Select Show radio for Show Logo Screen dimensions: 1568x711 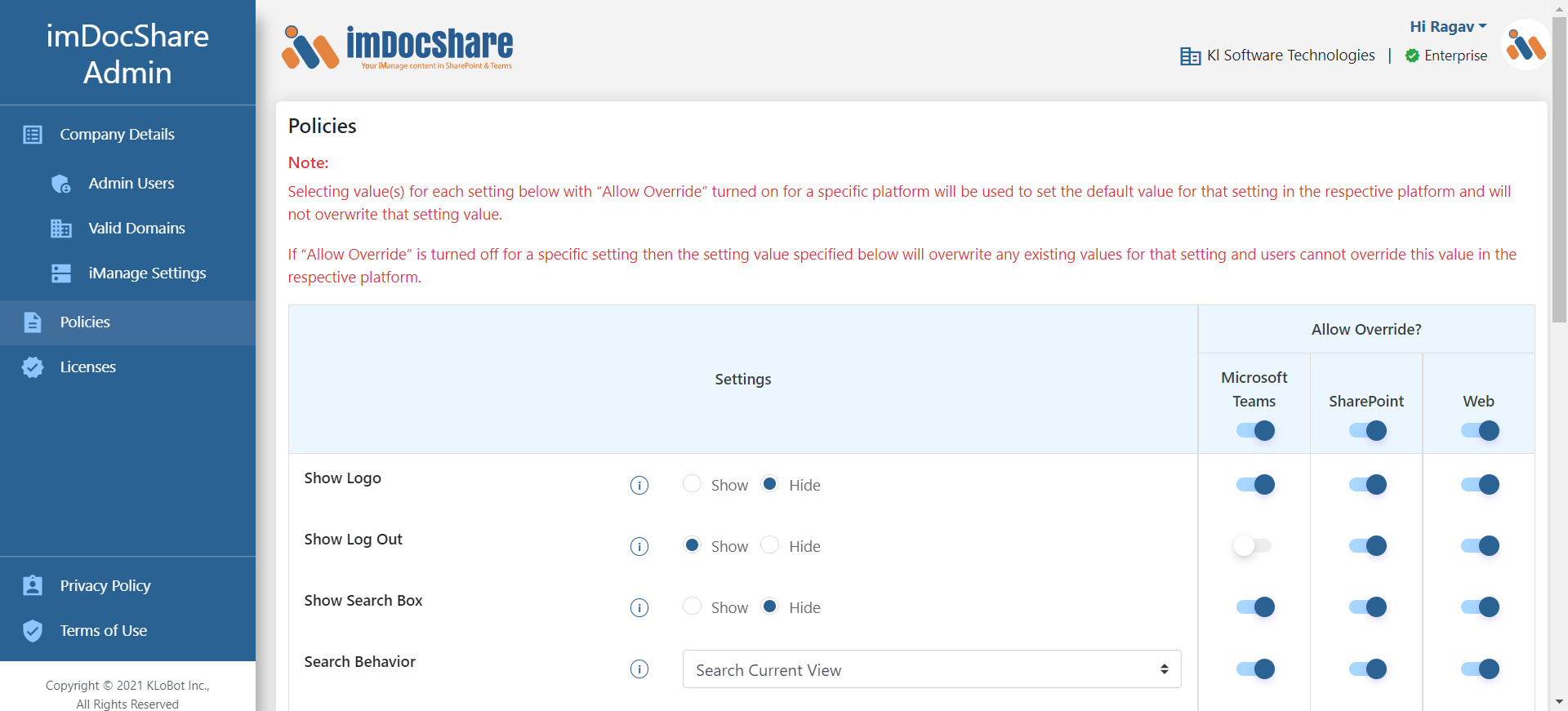[692, 484]
